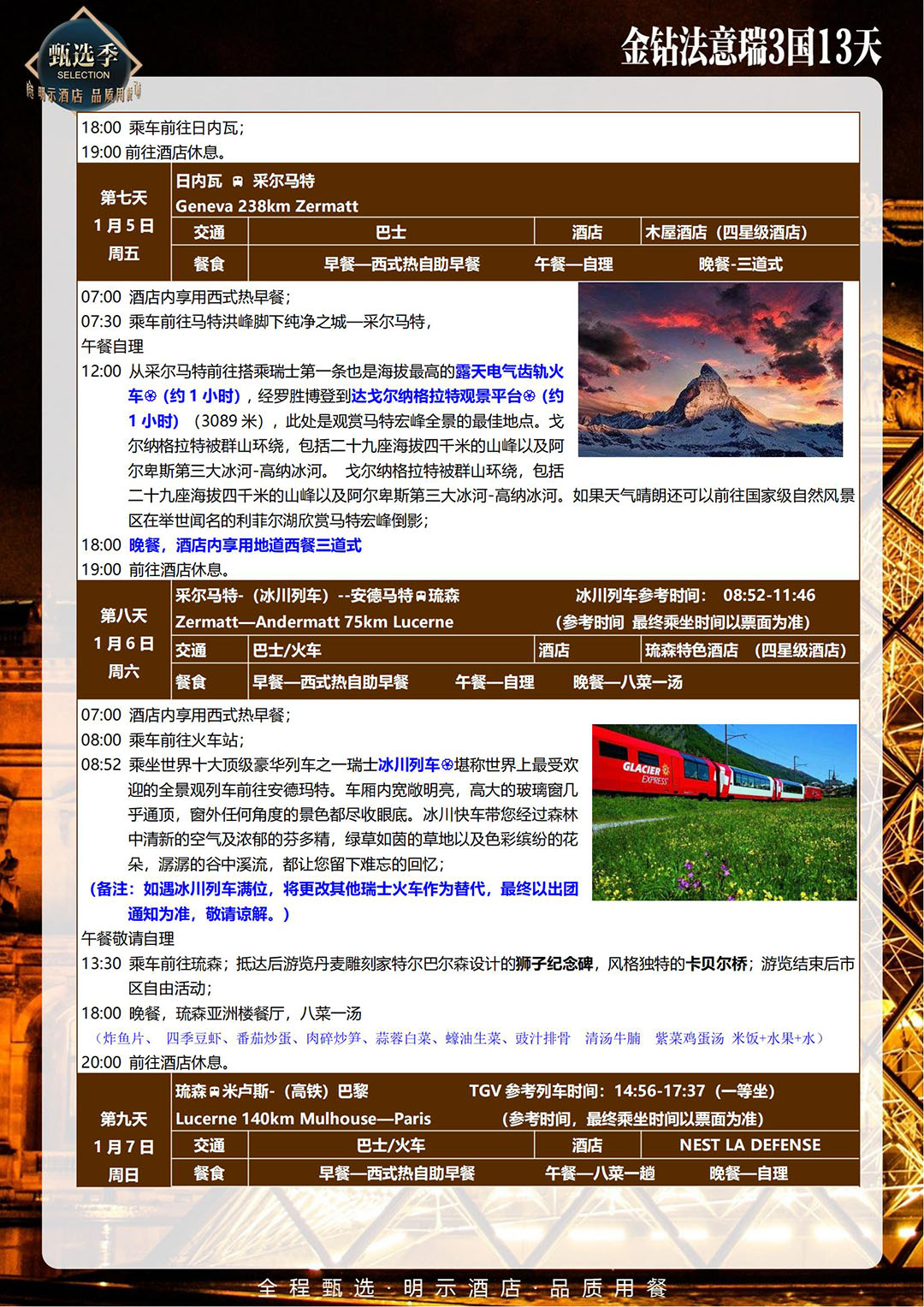Click the 晚餐—八菜一汤 meal entry
The height and width of the screenshot is (1307, 924).
point(628,682)
